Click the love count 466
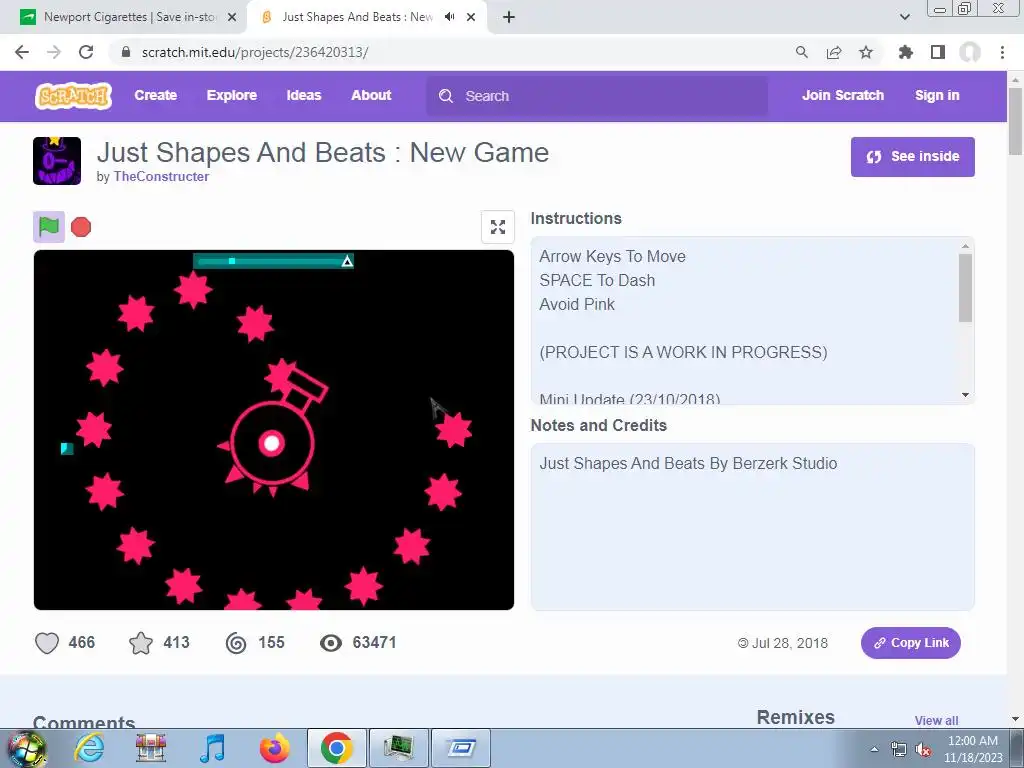 pos(82,643)
